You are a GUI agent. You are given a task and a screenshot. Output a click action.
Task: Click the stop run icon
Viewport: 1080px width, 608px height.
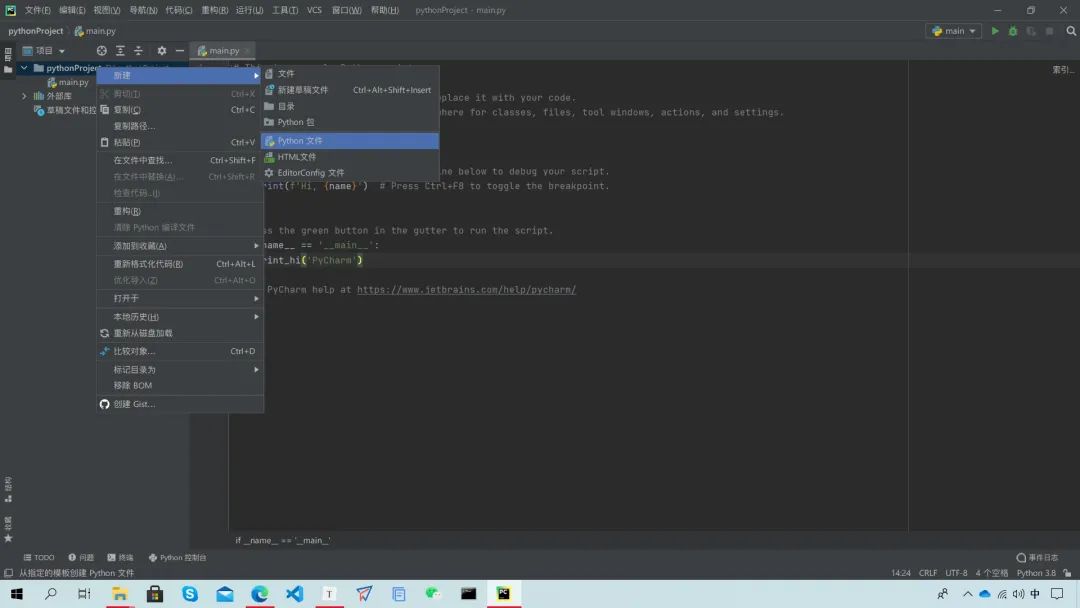coord(1049,31)
